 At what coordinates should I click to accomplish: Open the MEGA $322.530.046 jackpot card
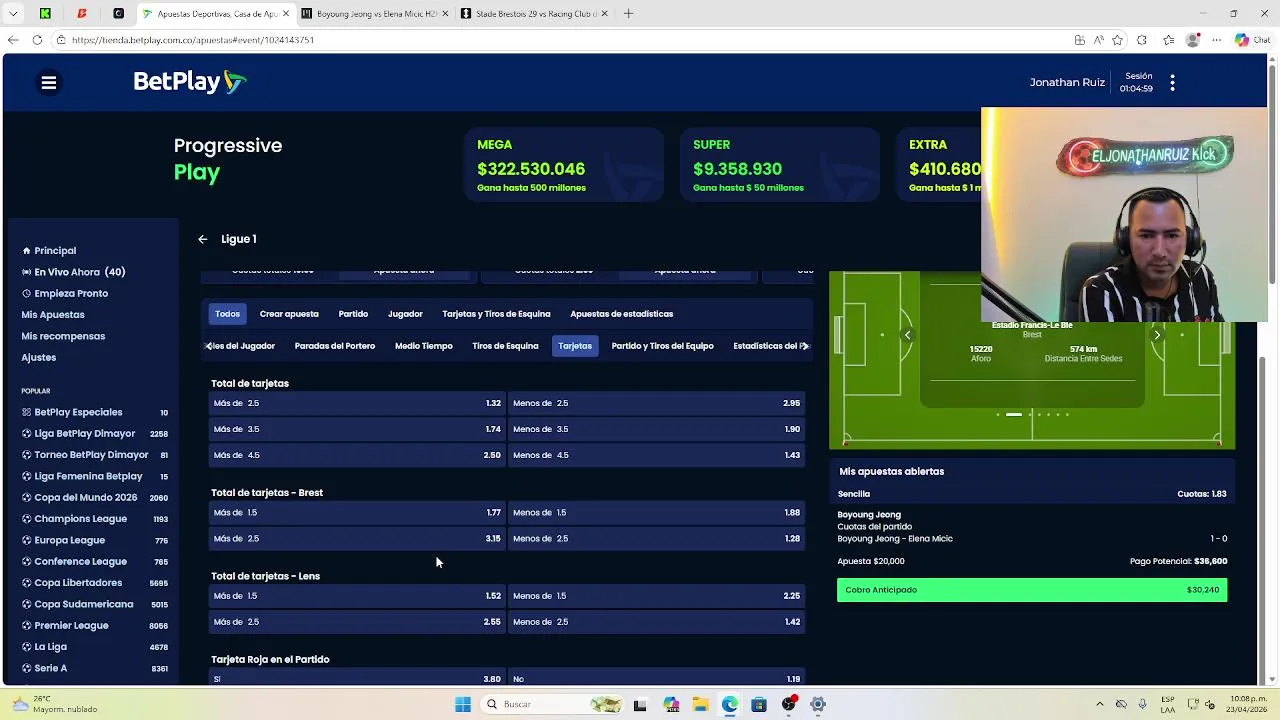[x=563, y=165]
